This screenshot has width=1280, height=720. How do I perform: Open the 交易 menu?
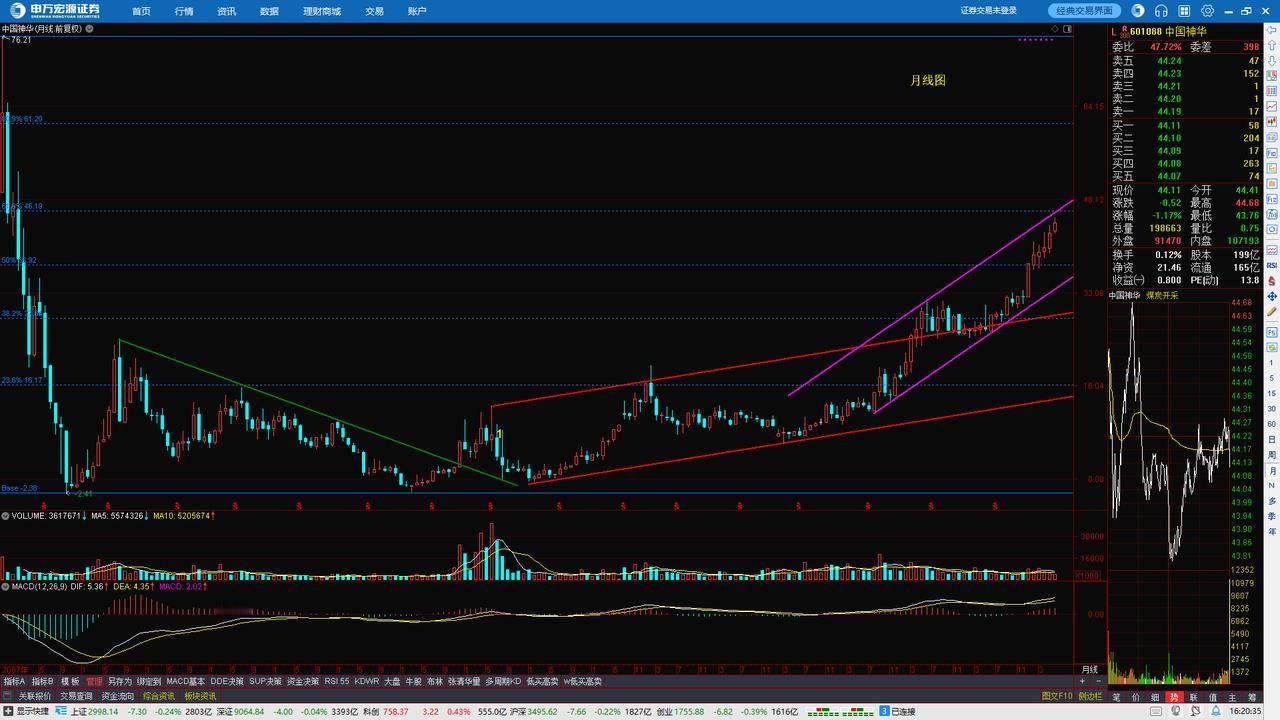click(x=374, y=11)
